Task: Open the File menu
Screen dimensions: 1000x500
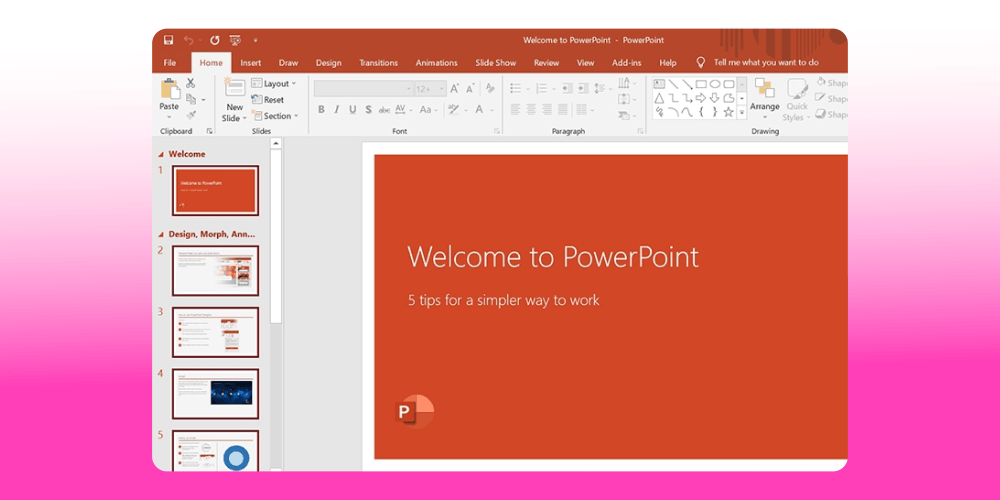Action: click(170, 62)
